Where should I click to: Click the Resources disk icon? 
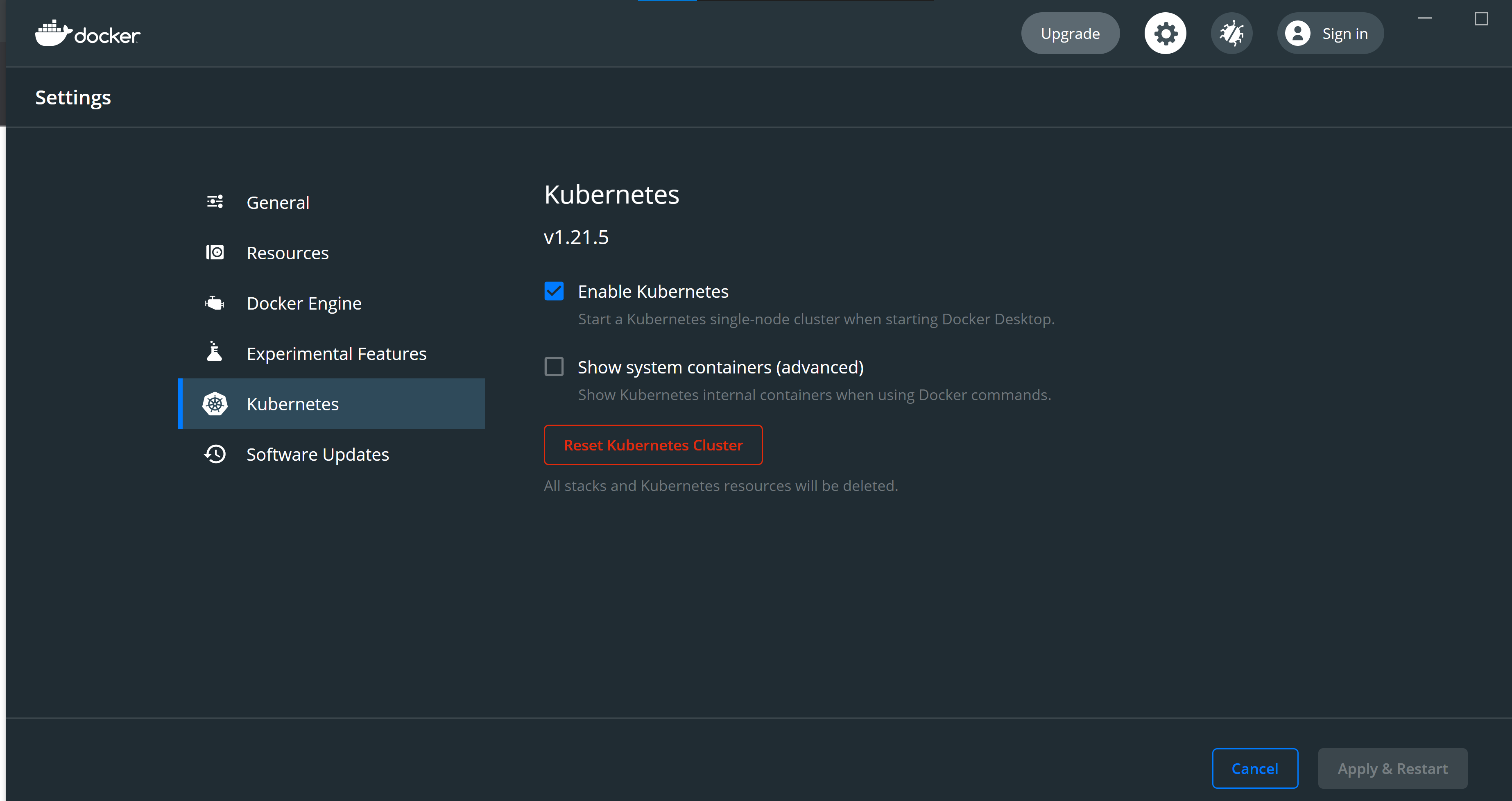pos(215,252)
